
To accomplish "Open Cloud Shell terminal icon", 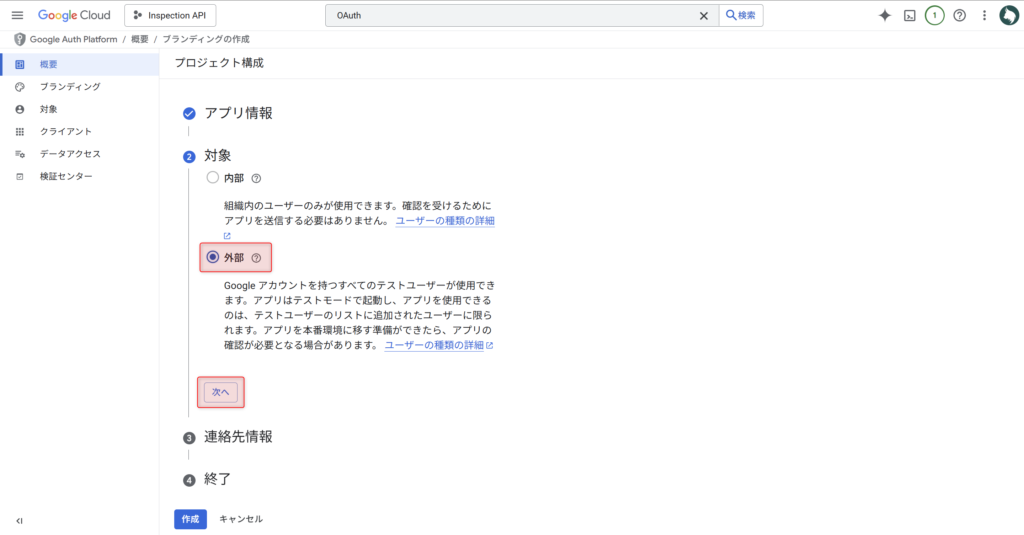I will (x=910, y=16).
